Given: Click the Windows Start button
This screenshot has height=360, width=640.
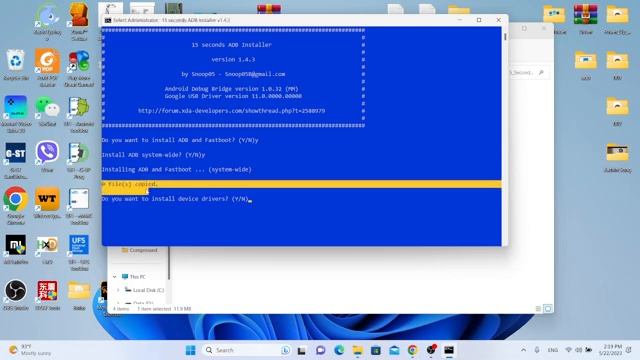Looking at the screenshot, I should (190, 350).
